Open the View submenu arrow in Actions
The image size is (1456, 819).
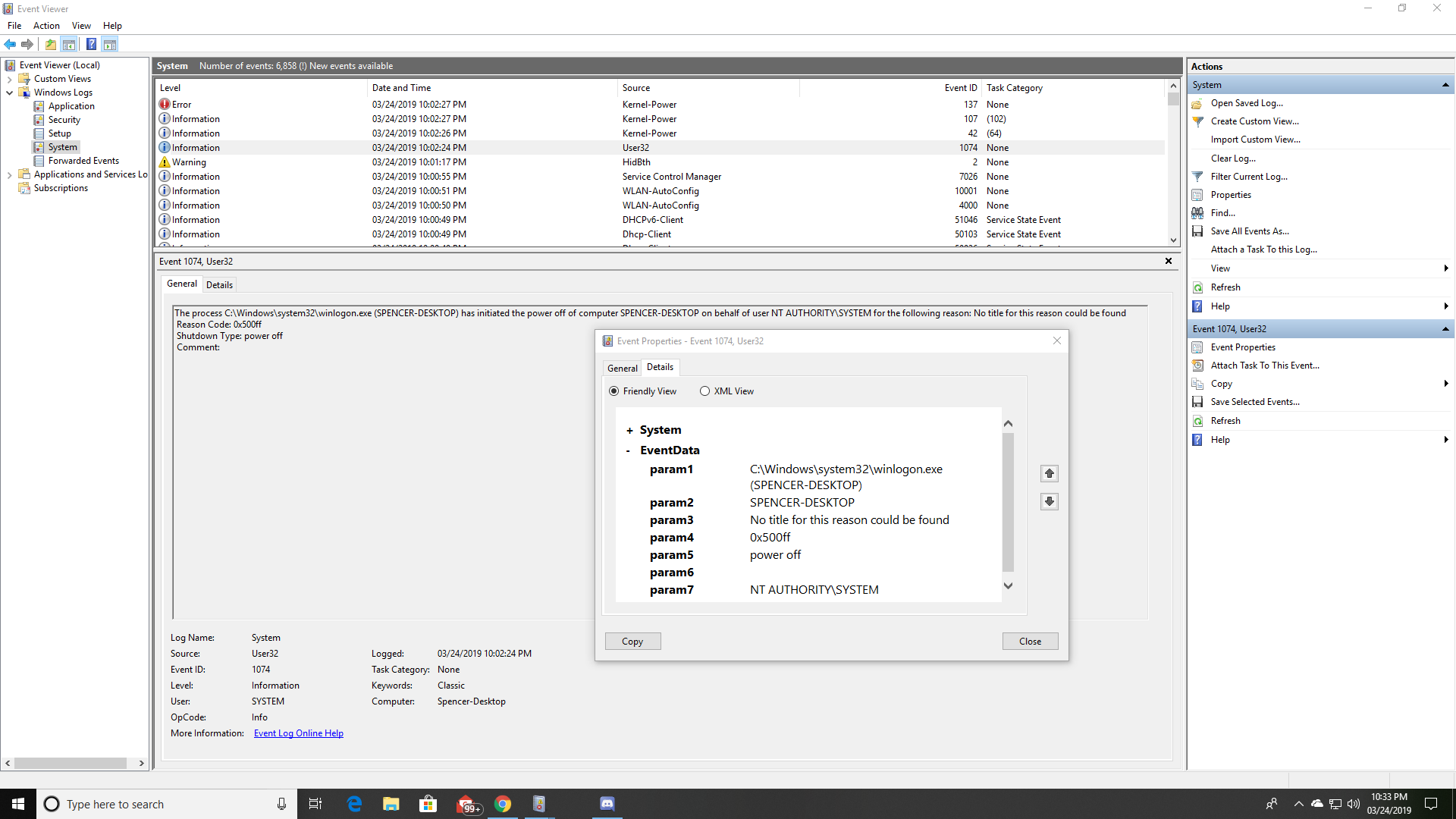1446,268
